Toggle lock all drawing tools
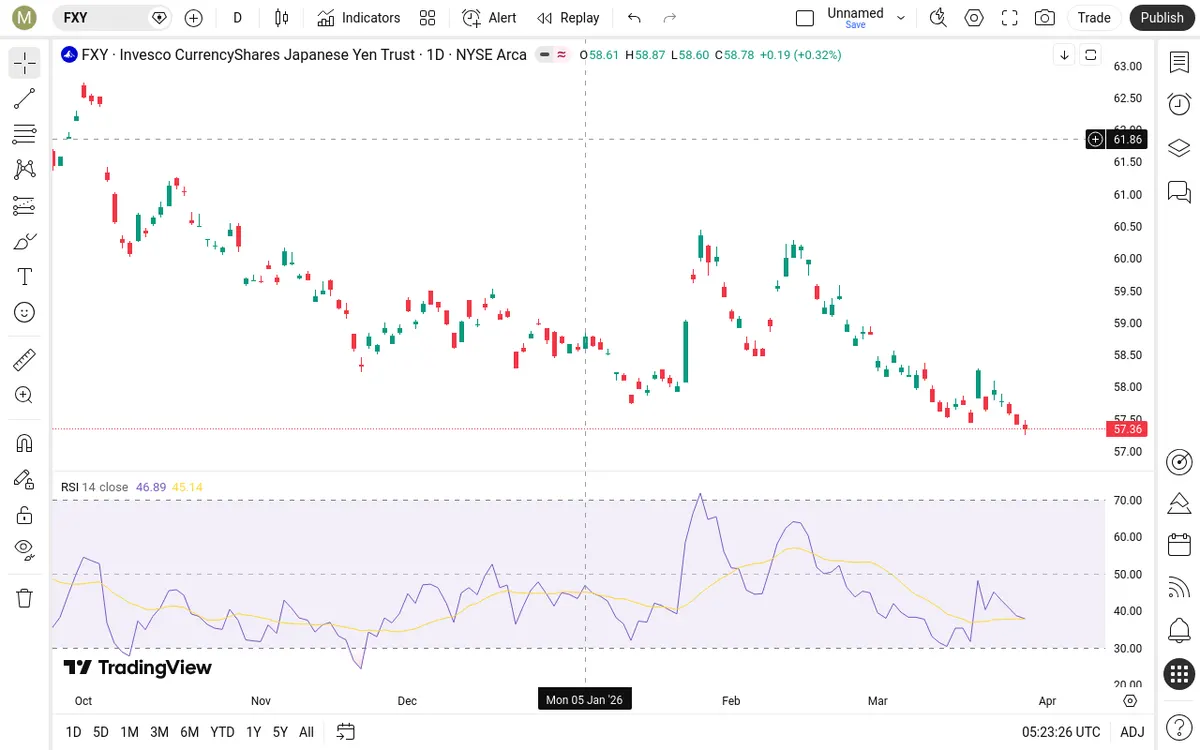The height and width of the screenshot is (750, 1200). (25, 515)
